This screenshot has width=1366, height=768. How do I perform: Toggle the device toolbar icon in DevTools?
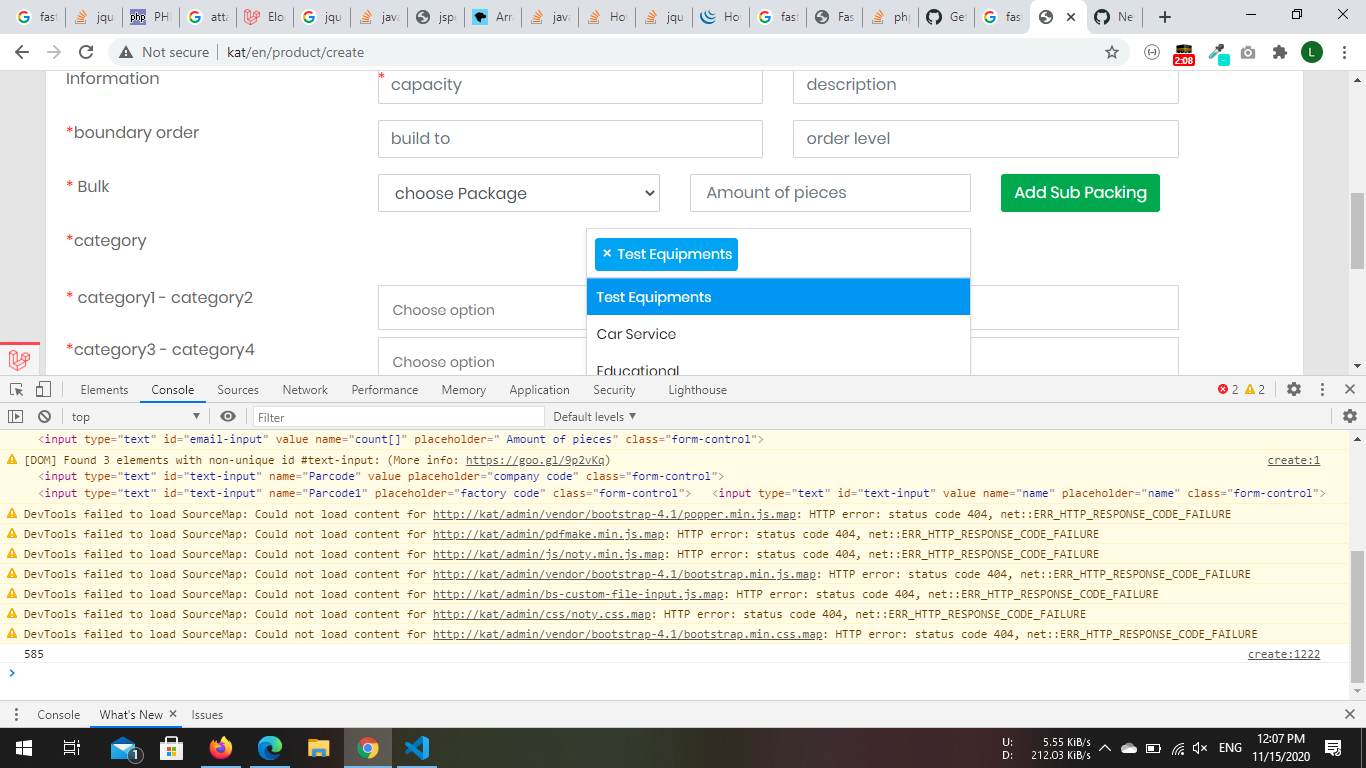click(43, 390)
